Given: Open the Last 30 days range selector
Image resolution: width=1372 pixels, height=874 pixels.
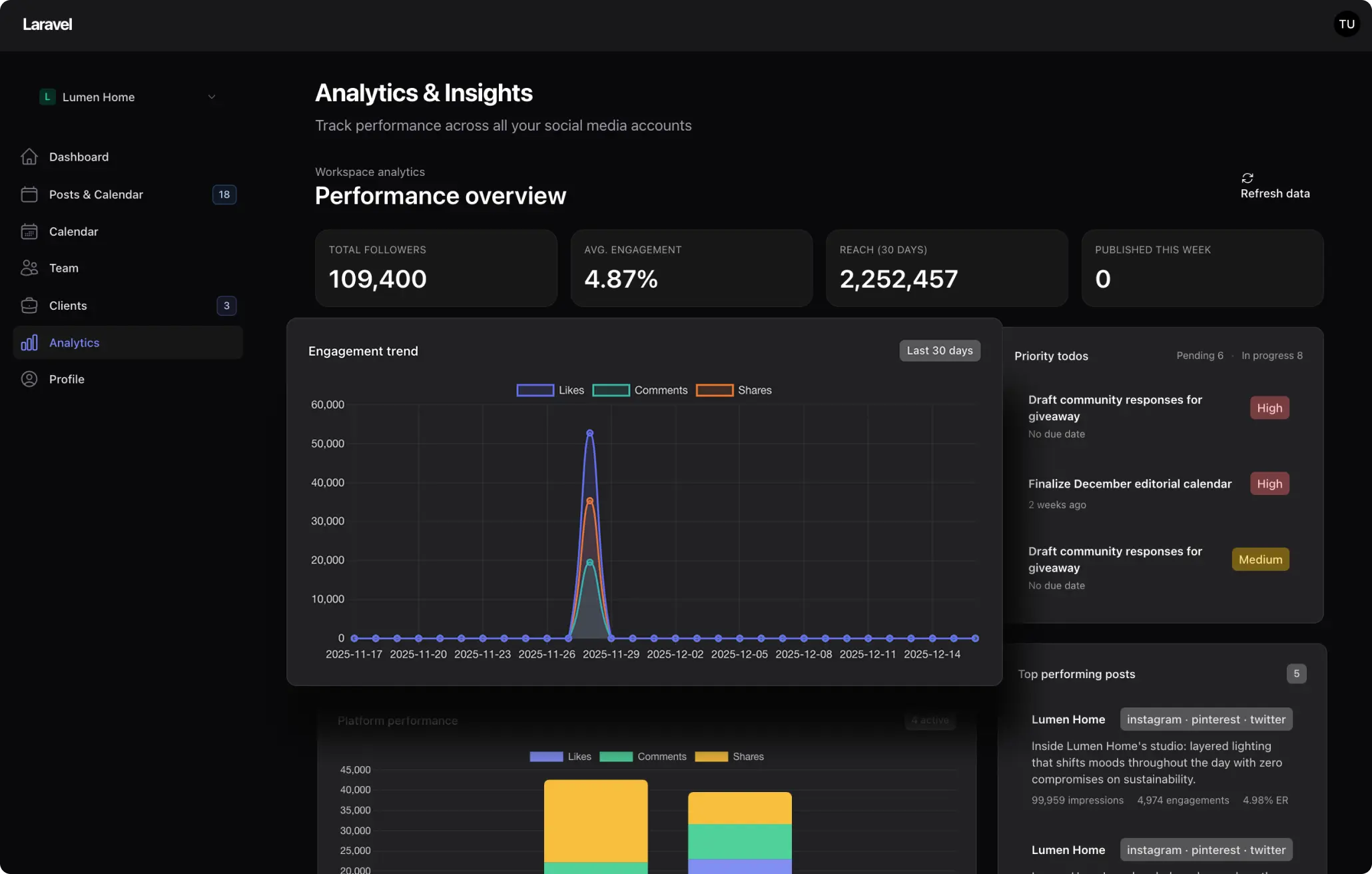Looking at the screenshot, I should 939,350.
